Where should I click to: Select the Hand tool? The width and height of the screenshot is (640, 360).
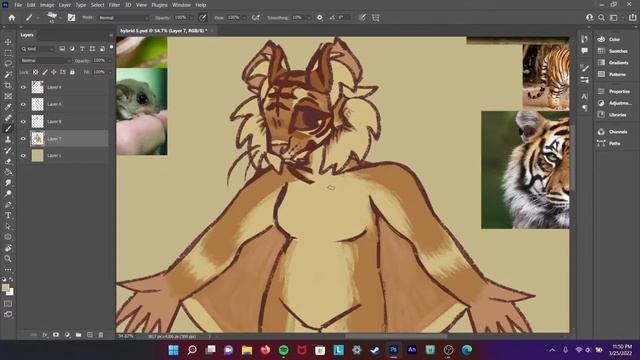pyautogui.click(x=8, y=248)
